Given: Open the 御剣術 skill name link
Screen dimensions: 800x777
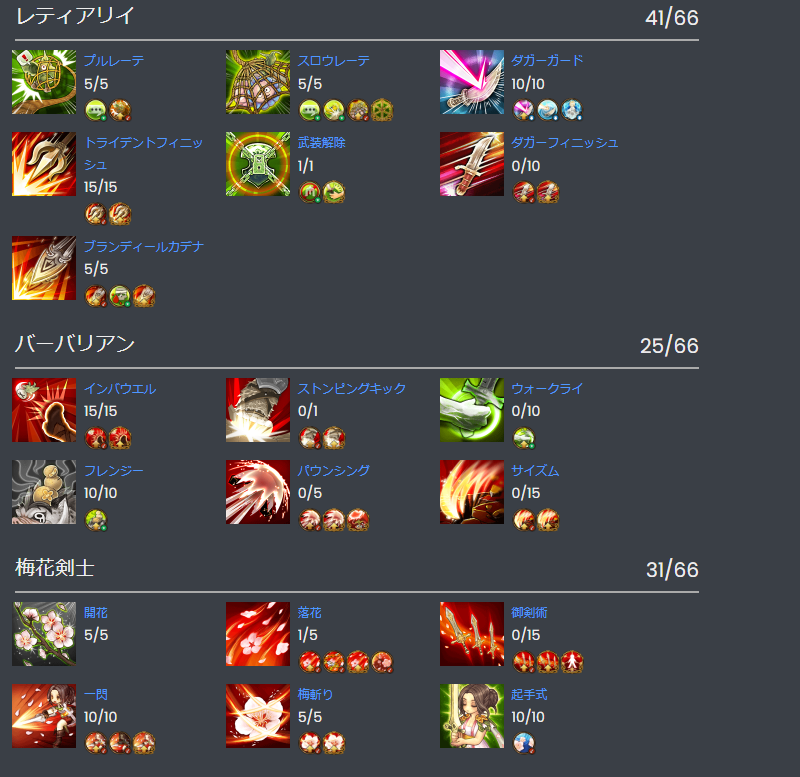Looking at the screenshot, I should click(x=529, y=613).
